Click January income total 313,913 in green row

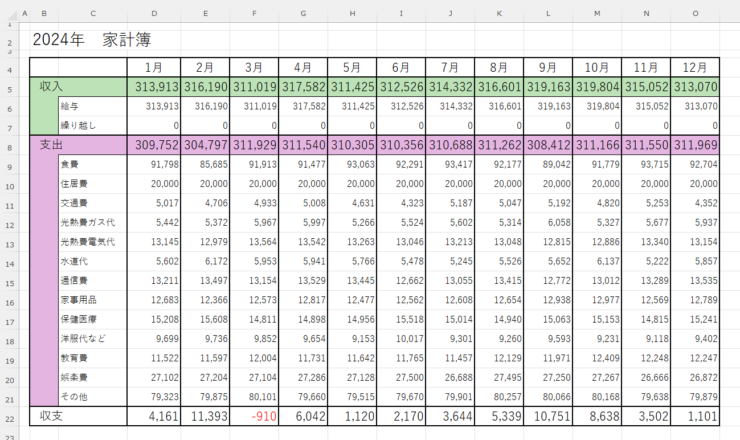(x=154, y=87)
